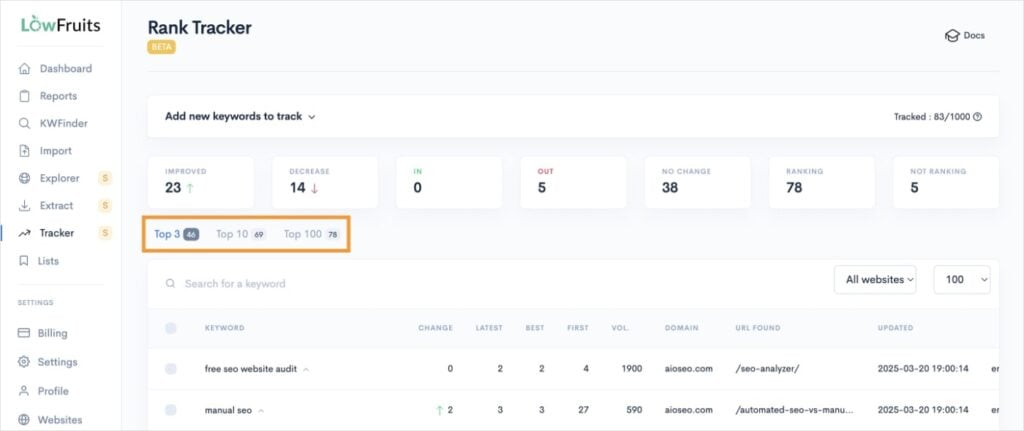1024x431 pixels.
Task: Sort by the Keyword column header
Action: pos(225,328)
